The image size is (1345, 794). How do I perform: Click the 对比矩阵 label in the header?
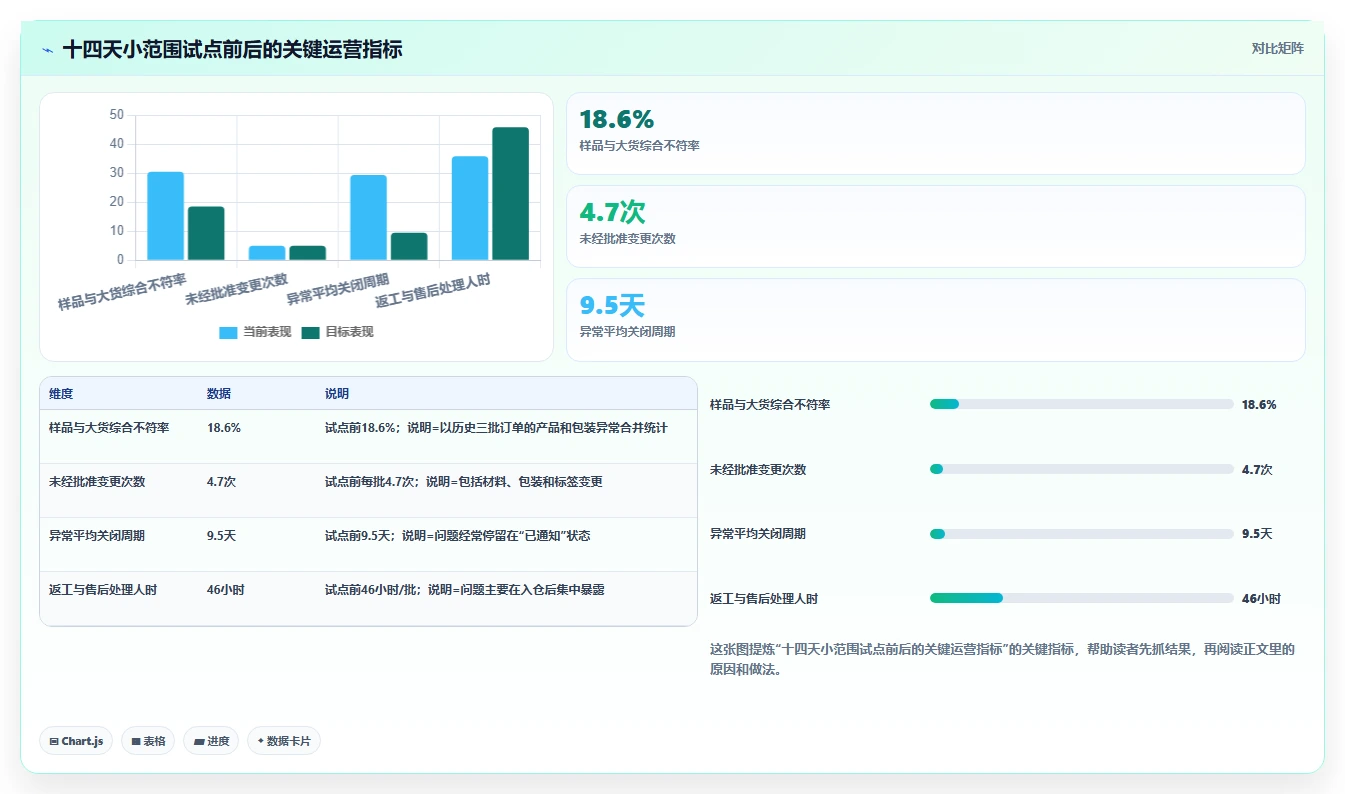(1277, 48)
